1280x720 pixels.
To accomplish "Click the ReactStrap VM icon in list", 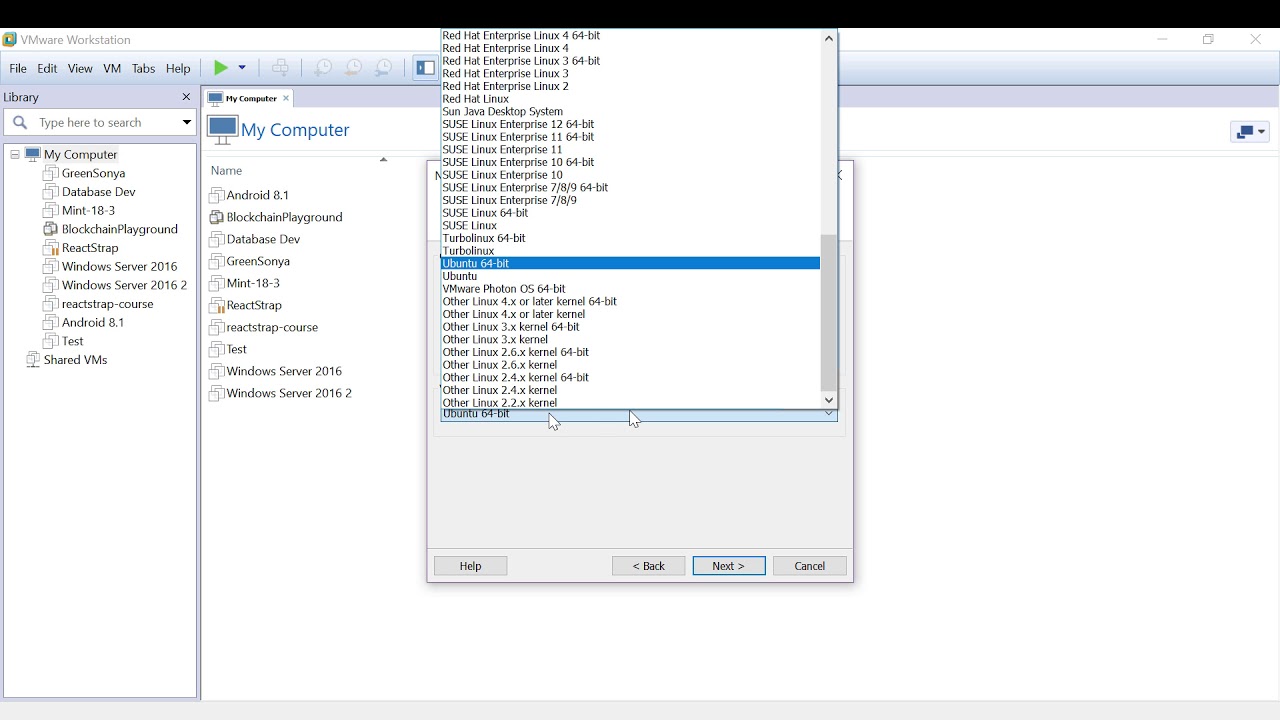I will [217, 306].
